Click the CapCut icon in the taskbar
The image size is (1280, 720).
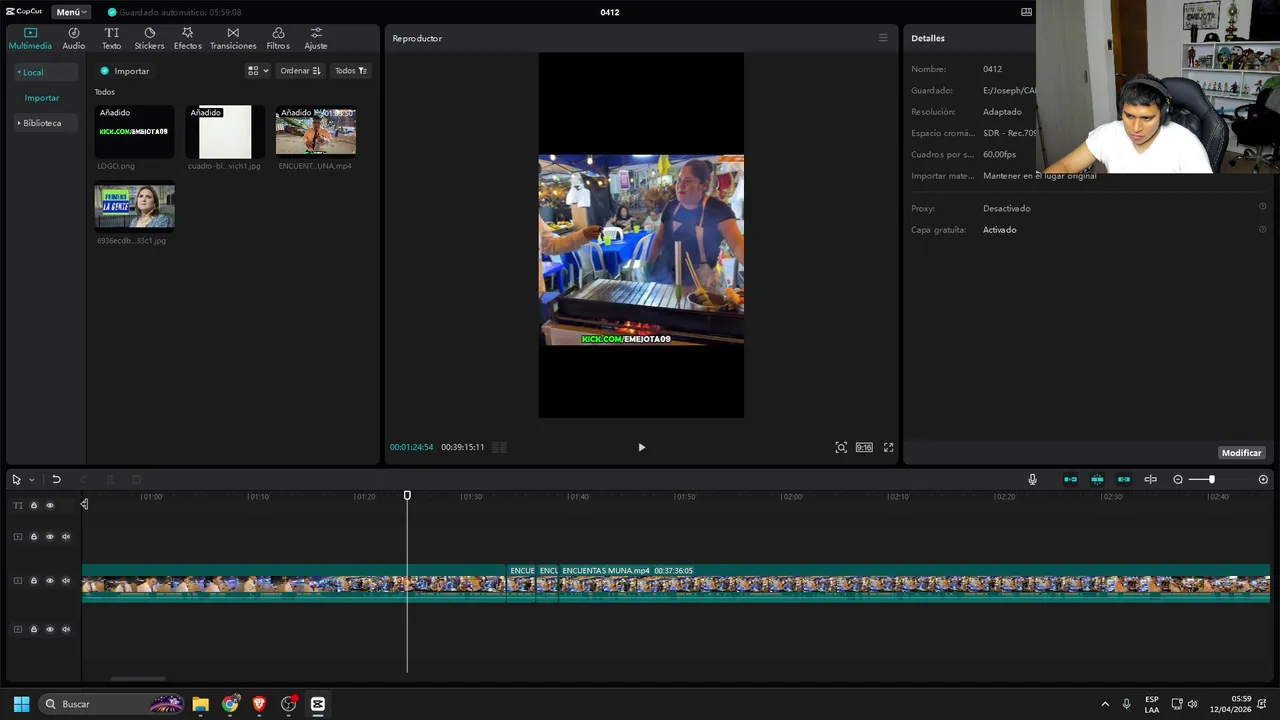click(318, 704)
